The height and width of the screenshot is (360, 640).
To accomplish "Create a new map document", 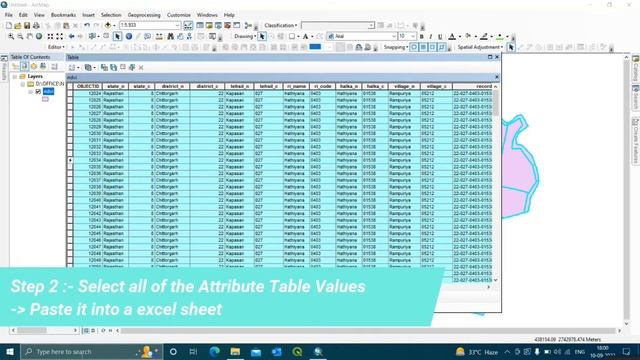I will [9, 26].
